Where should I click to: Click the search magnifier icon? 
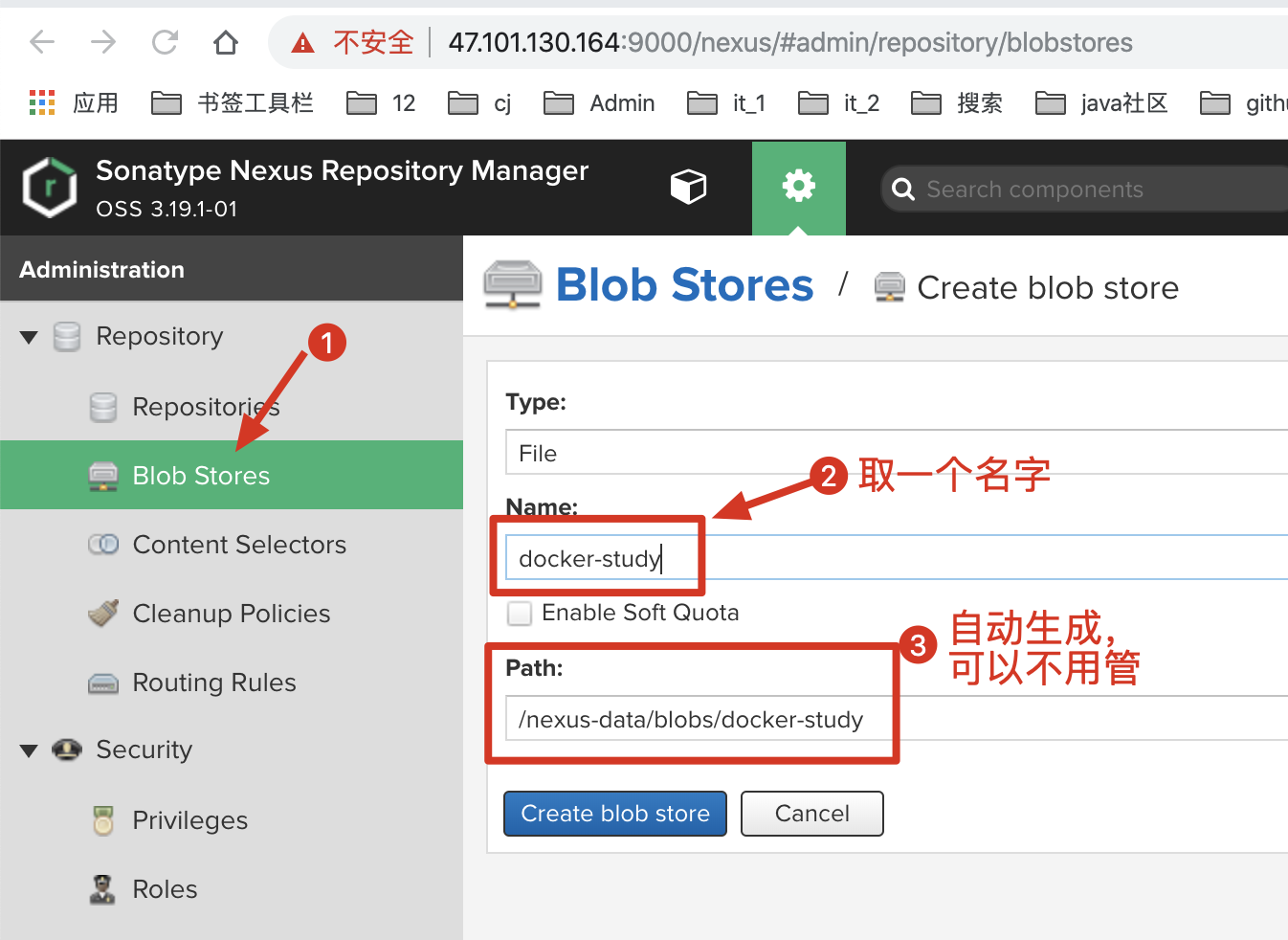[x=903, y=190]
